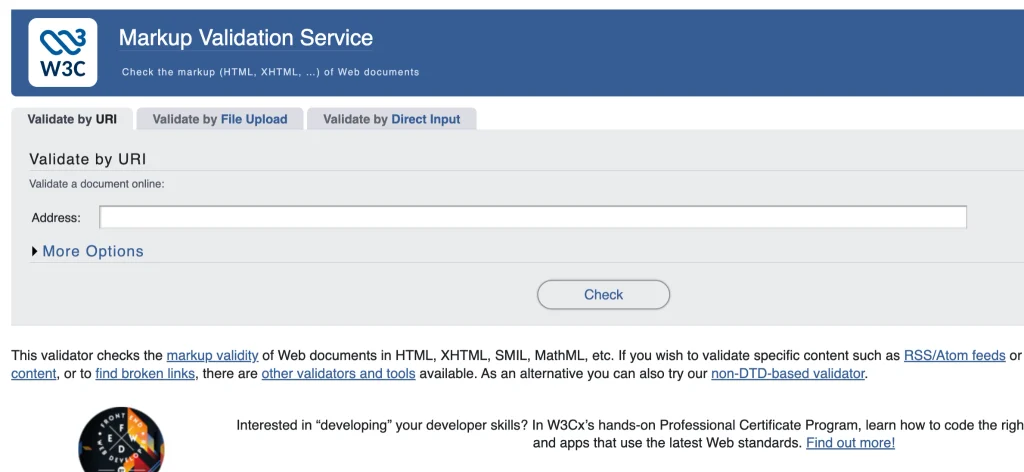Switch to Validate by Direct Input tab
This screenshot has height=472, width=1024.
(392, 119)
